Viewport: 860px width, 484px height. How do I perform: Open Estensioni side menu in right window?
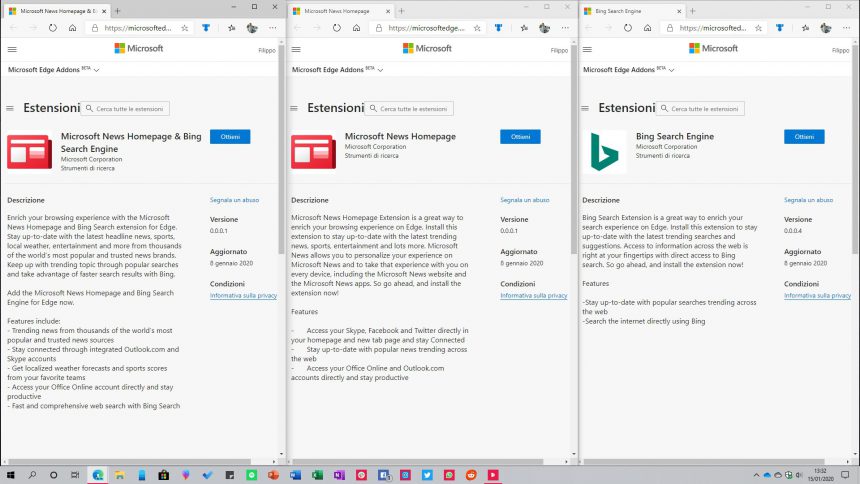[x=585, y=109]
